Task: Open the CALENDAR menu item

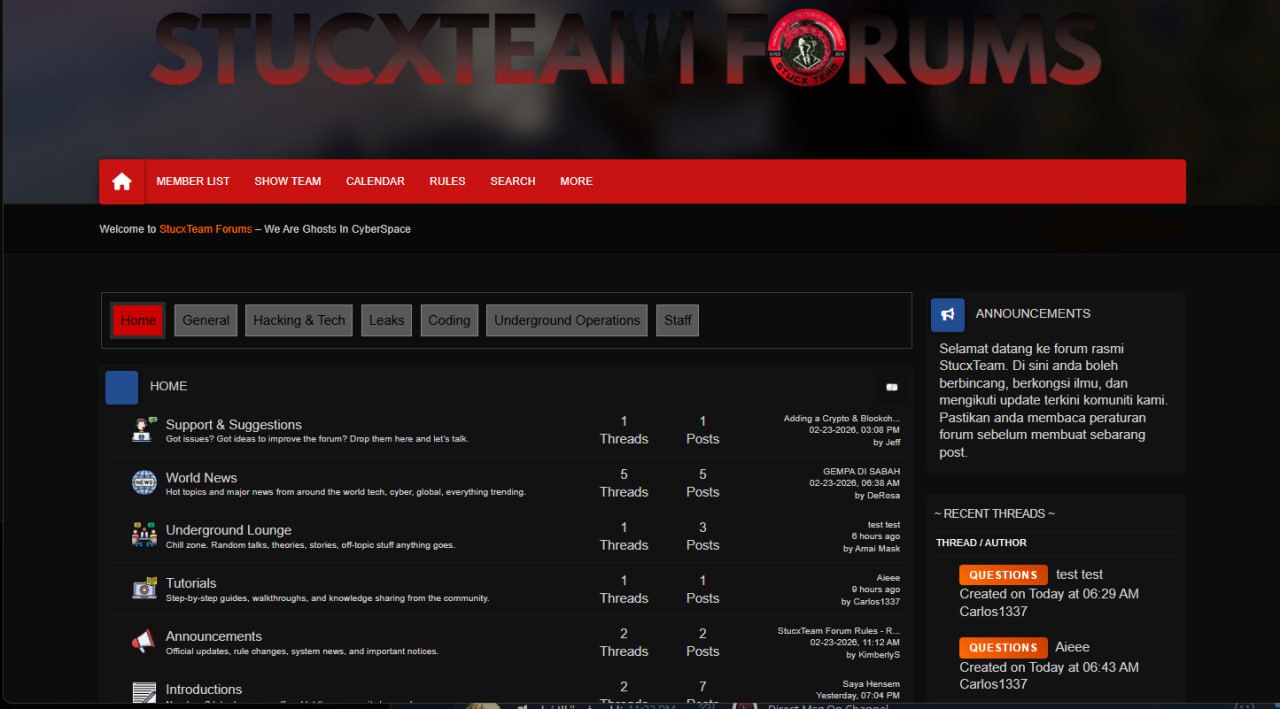Action: click(375, 181)
